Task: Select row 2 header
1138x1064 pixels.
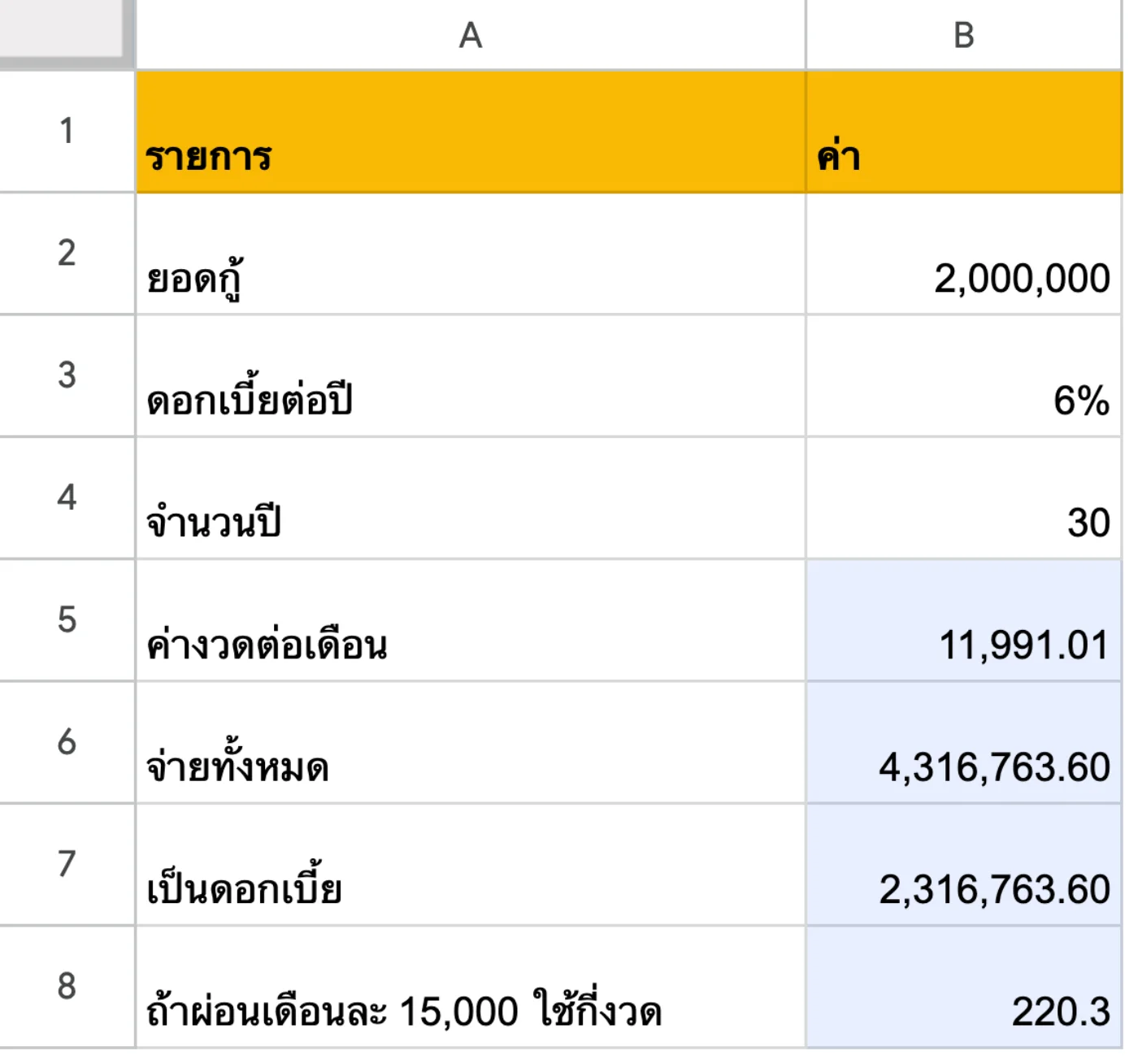Action: [x=67, y=254]
